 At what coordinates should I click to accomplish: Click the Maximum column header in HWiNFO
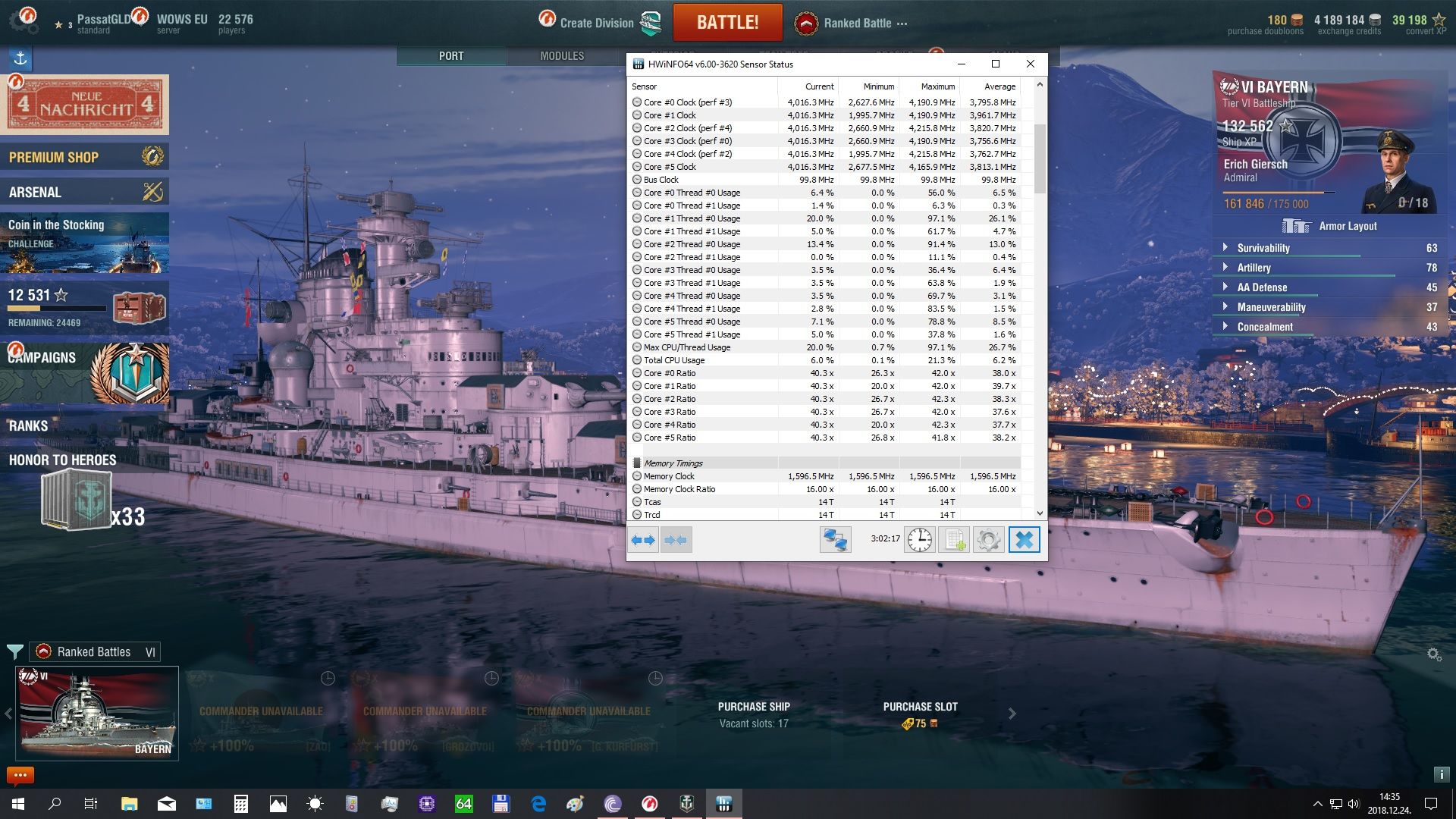point(929,86)
